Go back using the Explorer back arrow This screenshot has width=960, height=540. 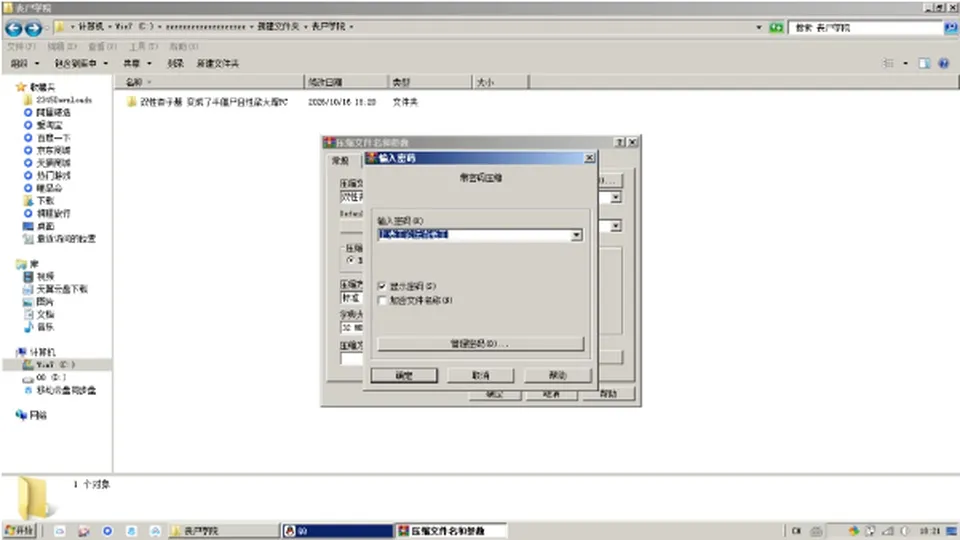pos(13,28)
